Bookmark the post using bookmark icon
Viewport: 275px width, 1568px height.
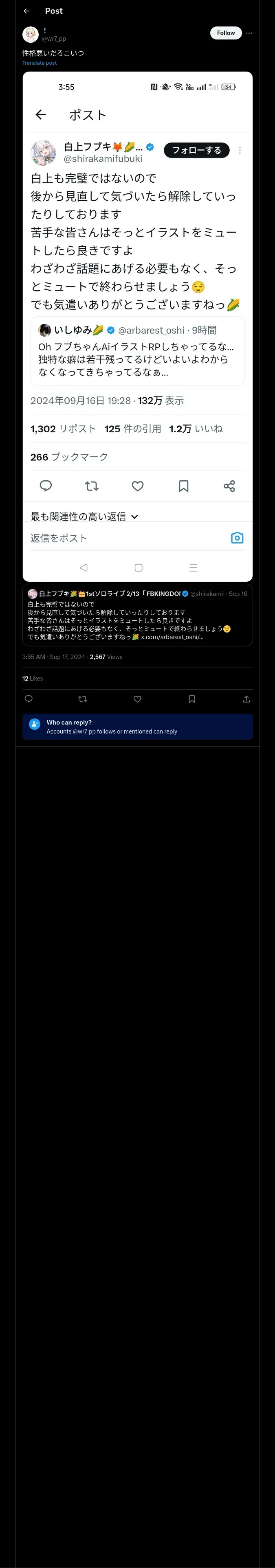[x=191, y=699]
